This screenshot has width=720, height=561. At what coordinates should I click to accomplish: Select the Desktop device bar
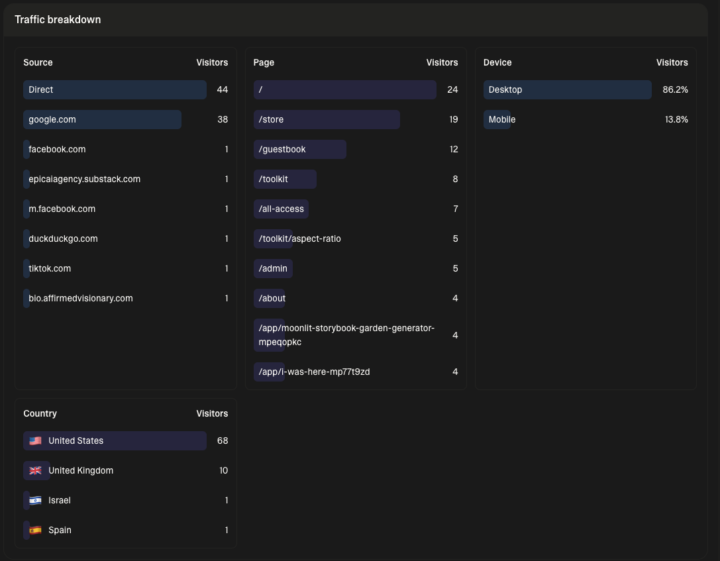coord(567,90)
